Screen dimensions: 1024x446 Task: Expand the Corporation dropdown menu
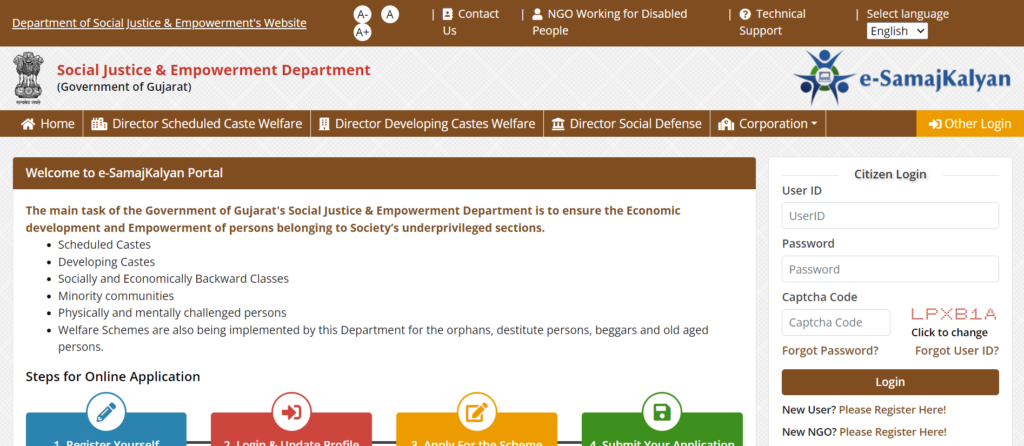768,124
